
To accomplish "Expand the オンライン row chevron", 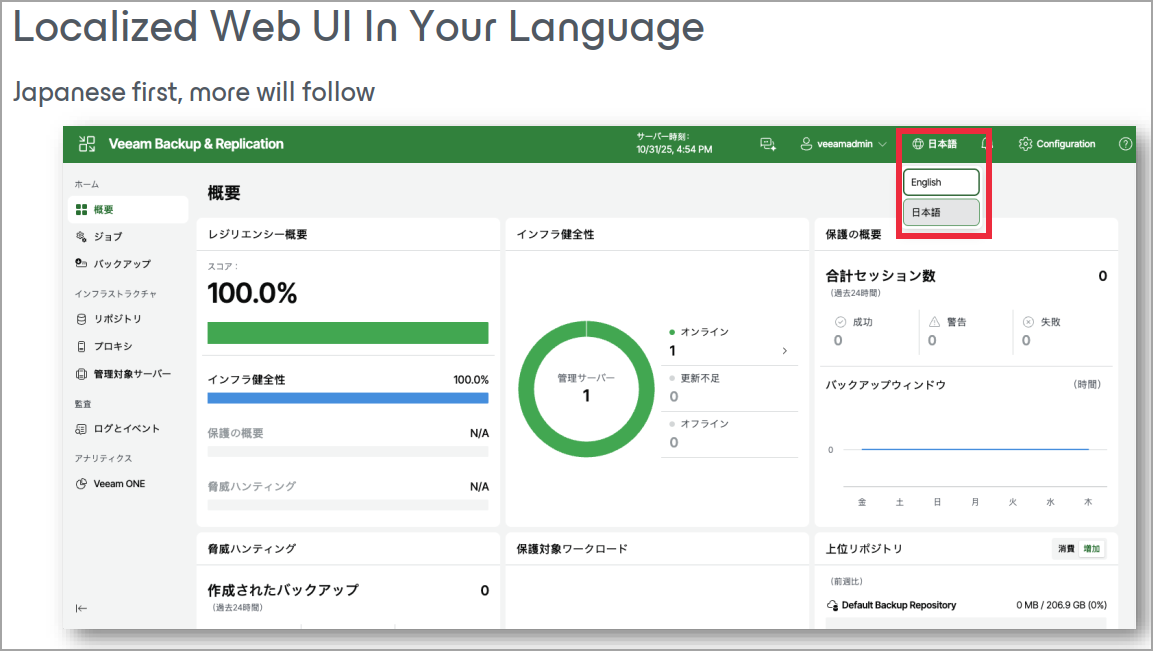I will pos(784,351).
